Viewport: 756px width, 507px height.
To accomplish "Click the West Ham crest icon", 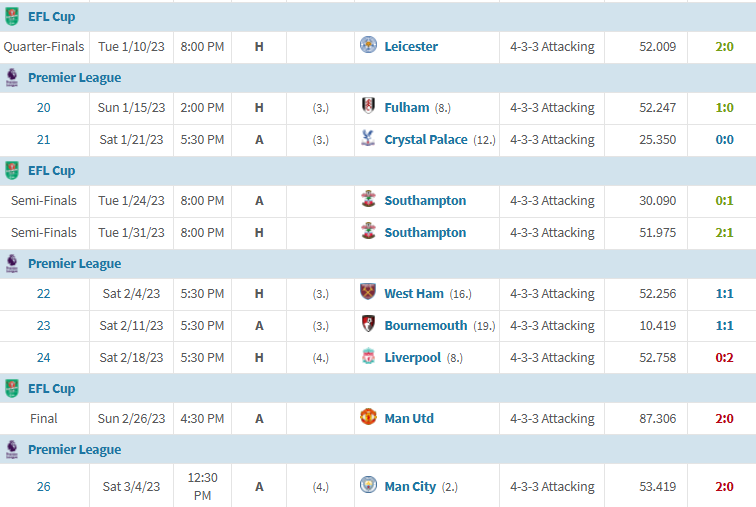I will [368, 292].
